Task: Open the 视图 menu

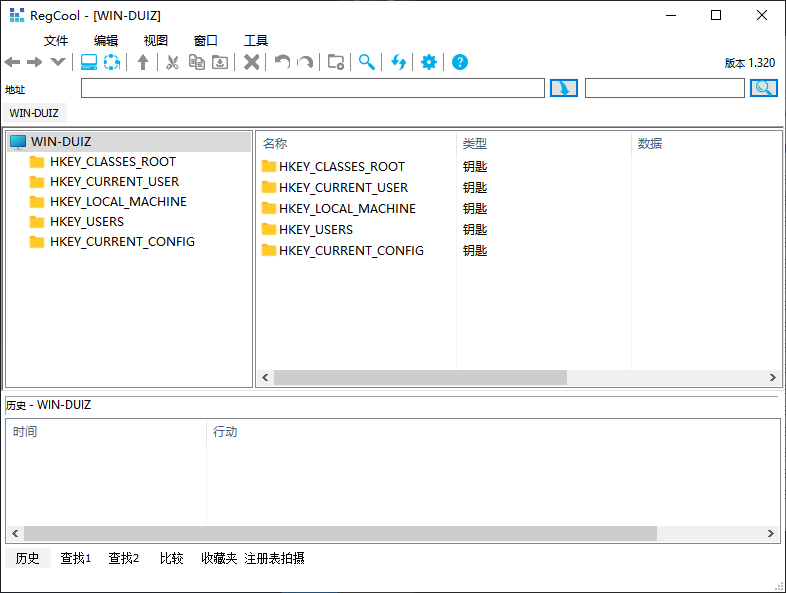Action: (156, 41)
